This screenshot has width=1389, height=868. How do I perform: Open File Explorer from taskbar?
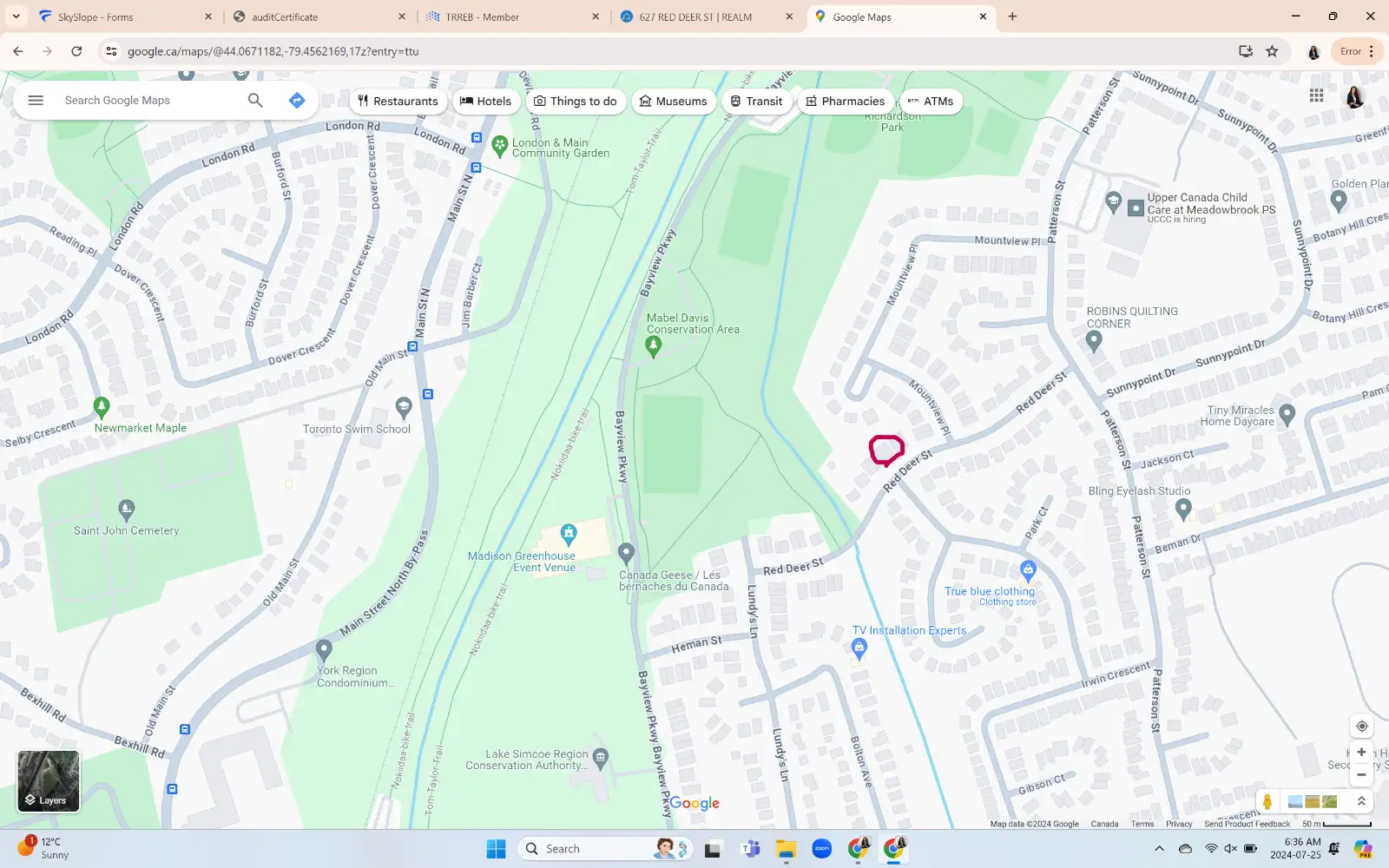786,849
